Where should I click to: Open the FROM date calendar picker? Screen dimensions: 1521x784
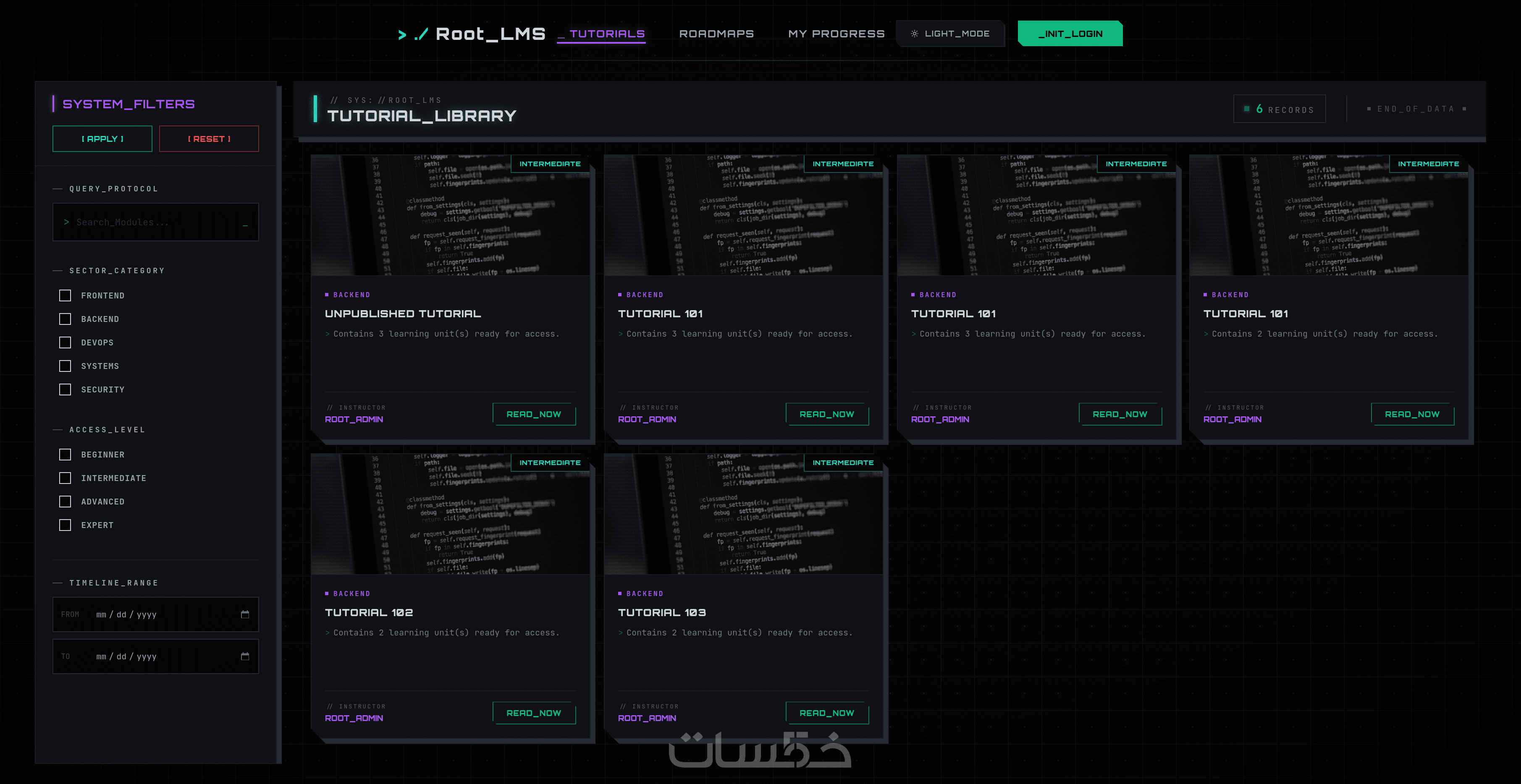(x=245, y=614)
